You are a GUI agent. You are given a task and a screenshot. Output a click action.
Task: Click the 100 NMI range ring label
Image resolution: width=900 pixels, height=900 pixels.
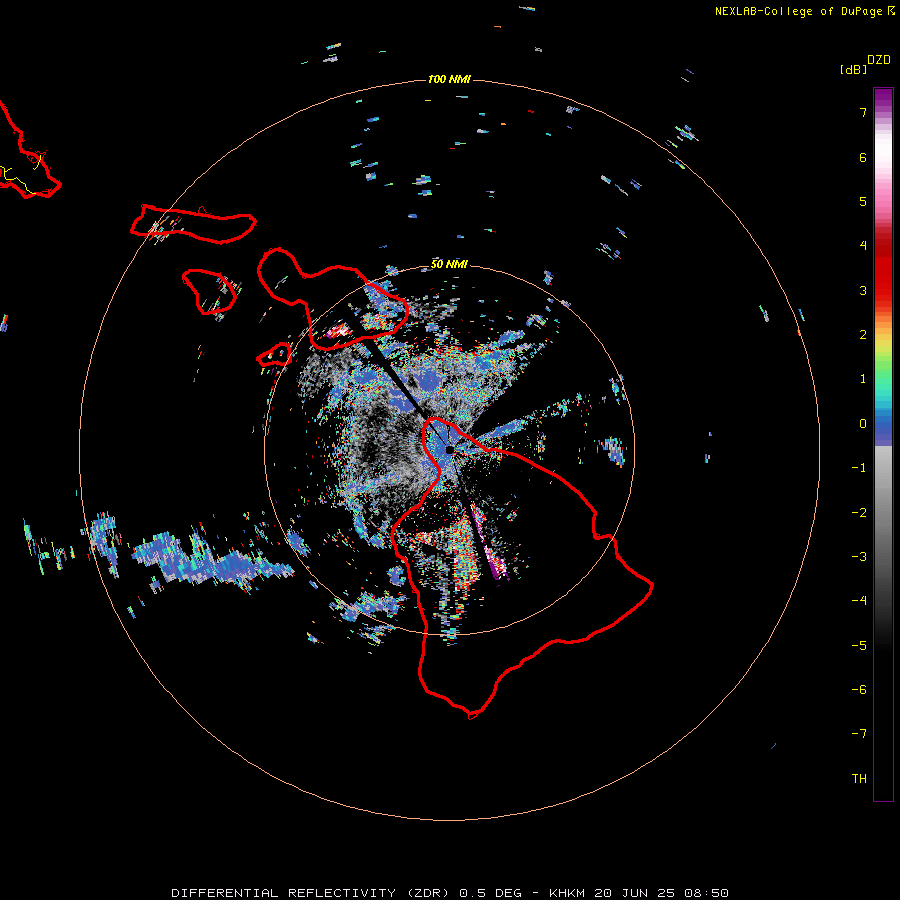tap(449, 79)
